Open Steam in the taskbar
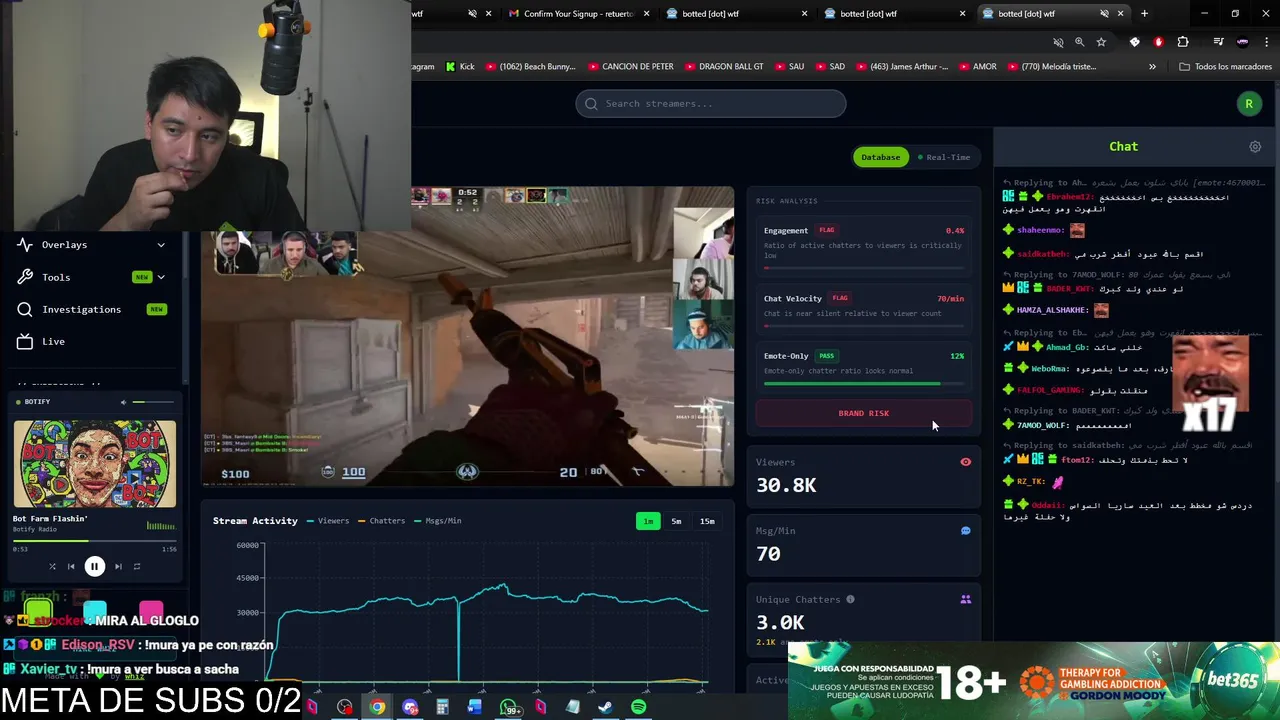 coord(605,707)
